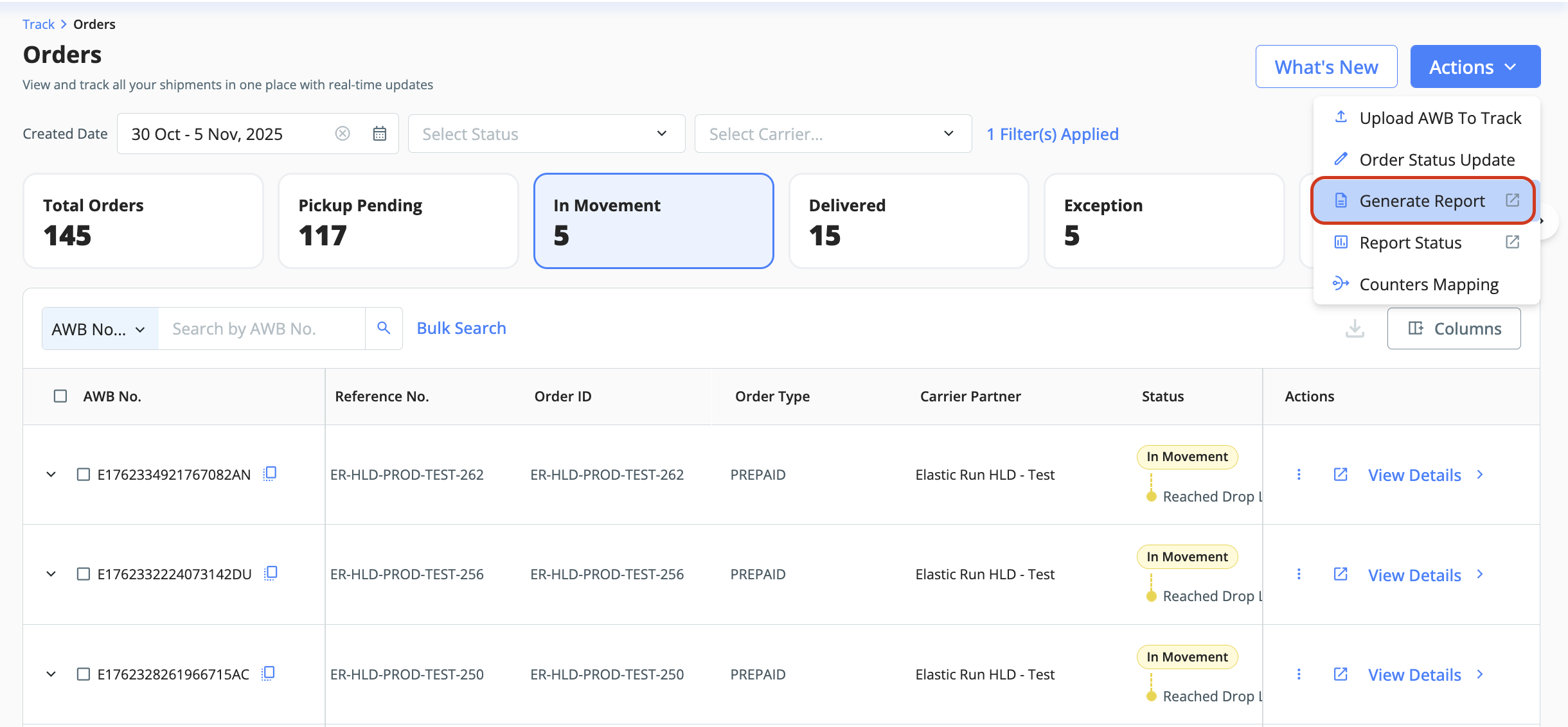This screenshot has width=1568, height=727.
Task: Open the Select Carrier dropdown
Action: (833, 134)
